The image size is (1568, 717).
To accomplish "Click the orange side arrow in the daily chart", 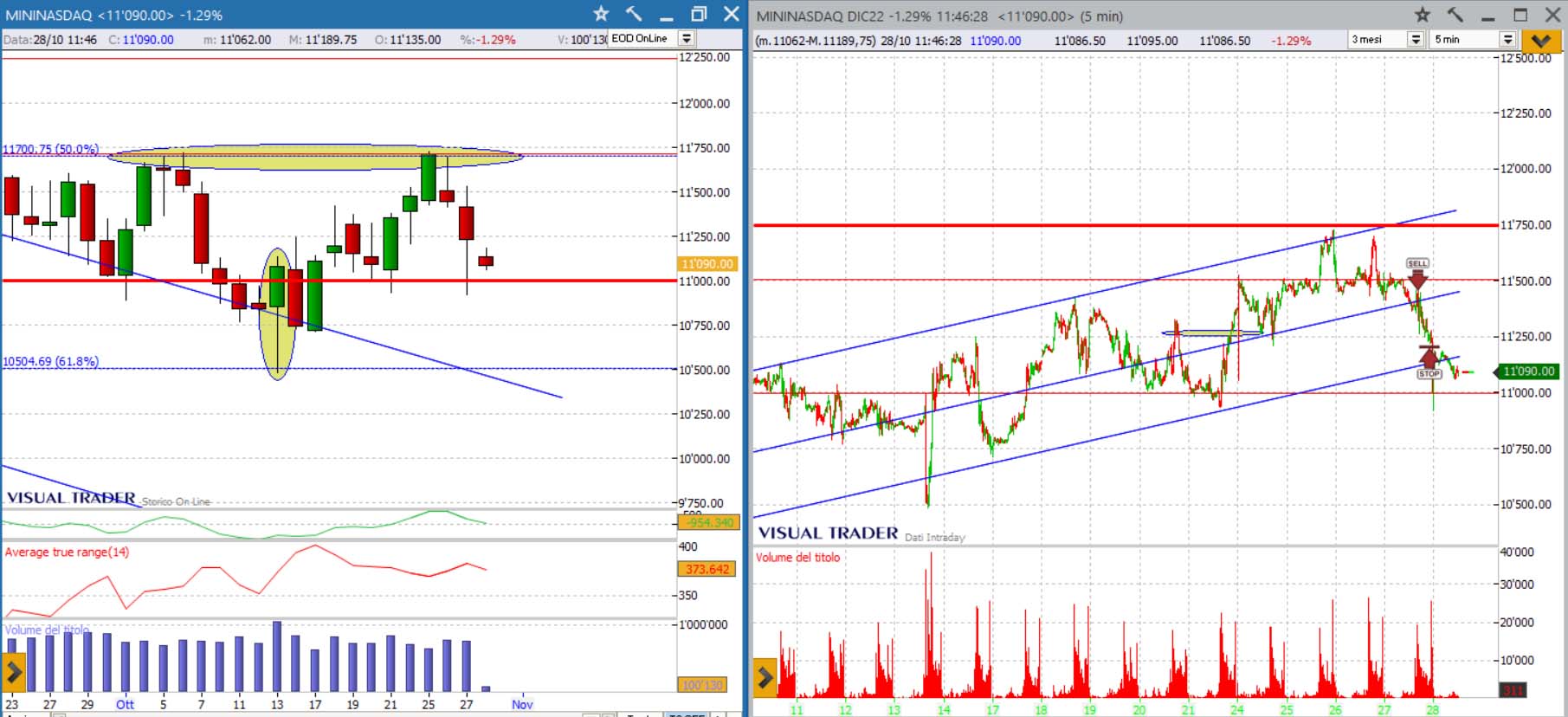I will click(13, 672).
